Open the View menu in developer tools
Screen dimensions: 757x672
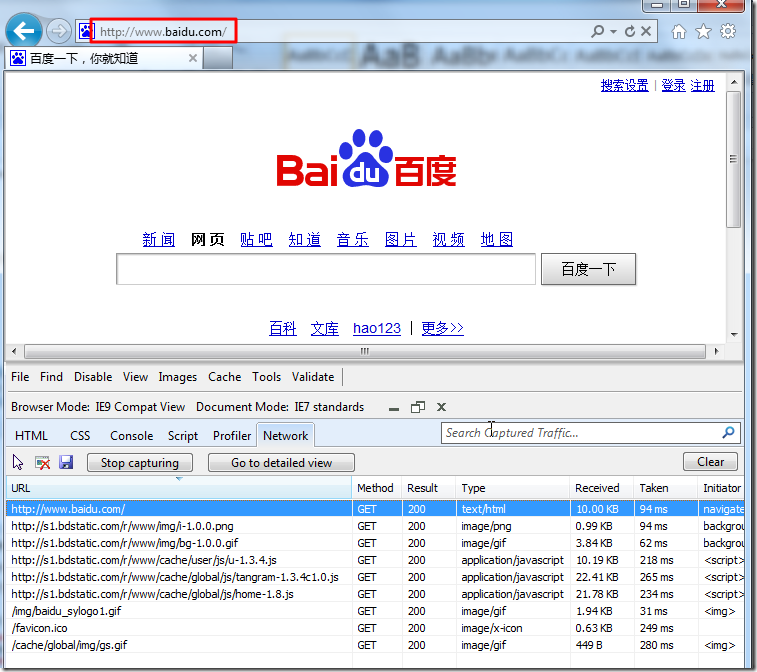[x=135, y=377]
